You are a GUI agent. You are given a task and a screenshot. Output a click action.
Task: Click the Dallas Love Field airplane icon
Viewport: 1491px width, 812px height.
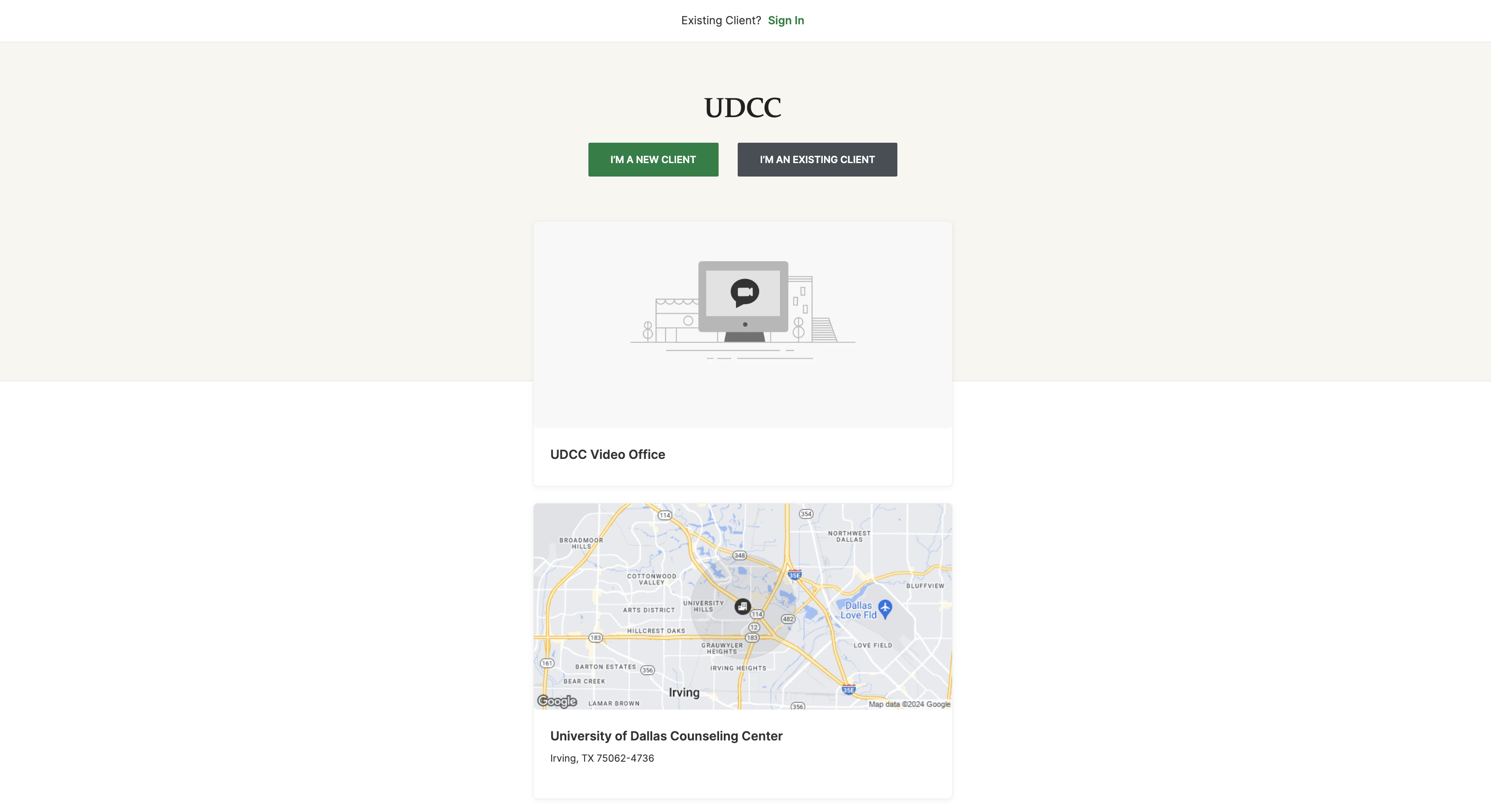coord(885,608)
